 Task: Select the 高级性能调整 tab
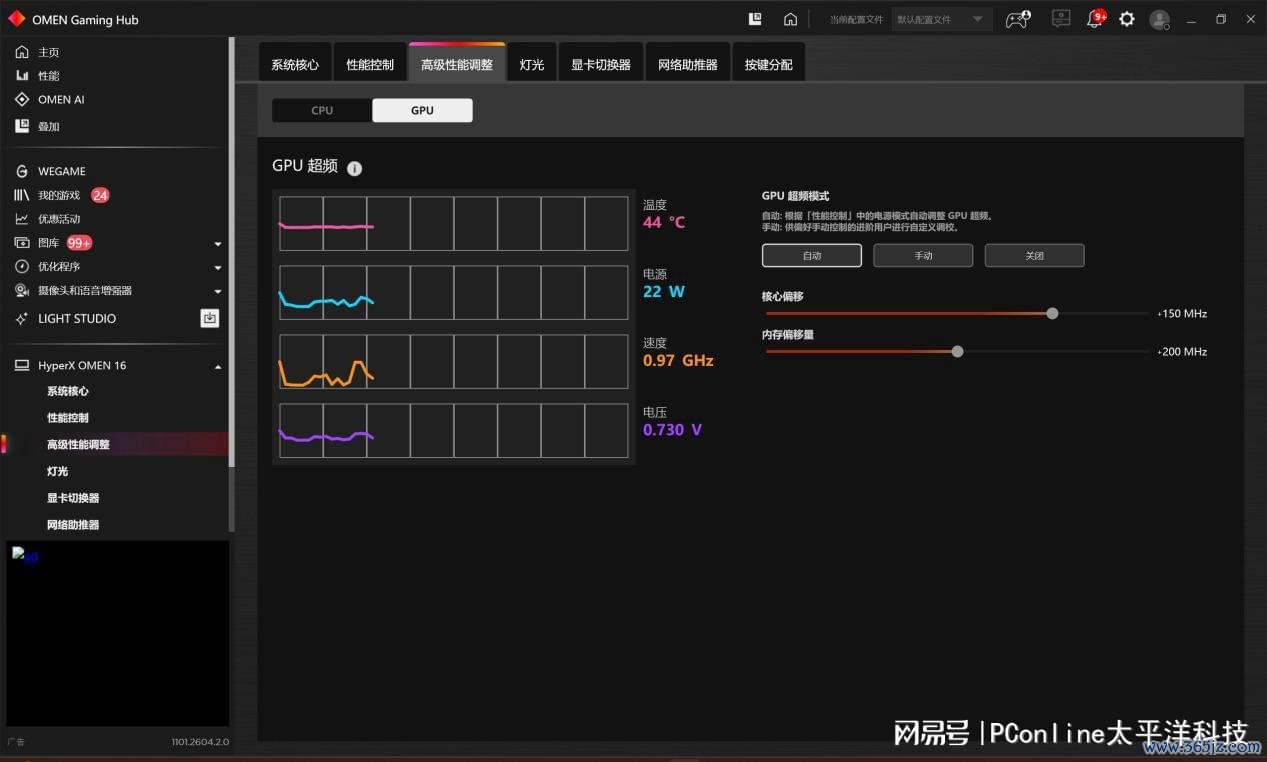pyautogui.click(x=457, y=63)
